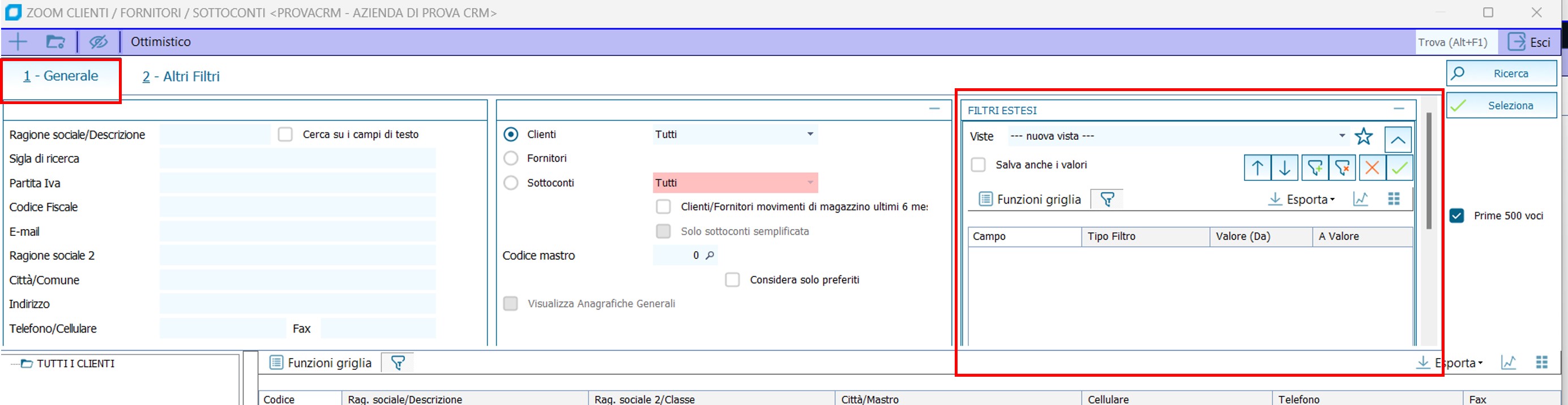The width and height of the screenshot is (1568, 405).
Task: Click the Ricerca button
Action: (x=1501, y=74)
